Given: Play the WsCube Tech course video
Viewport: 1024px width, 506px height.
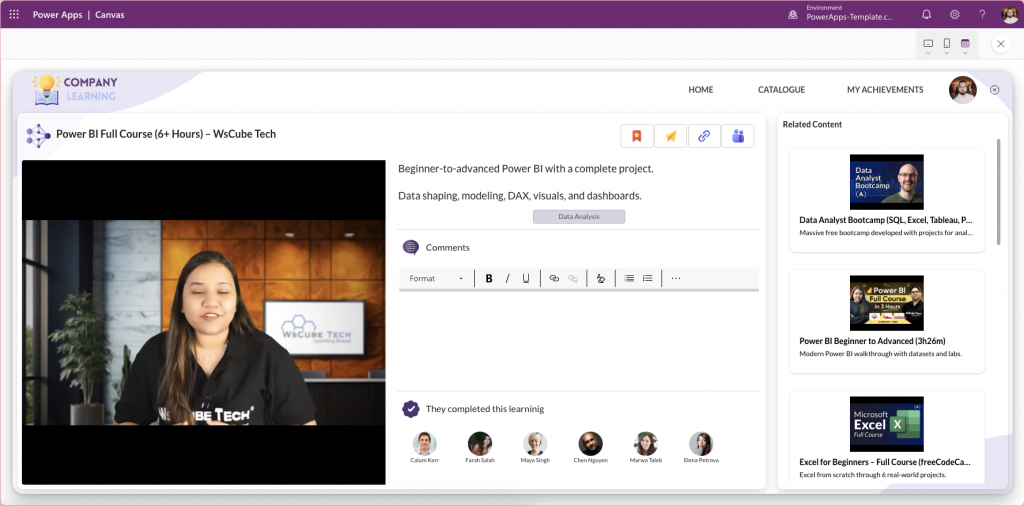Looking at the screenshot, I should 204,323.
